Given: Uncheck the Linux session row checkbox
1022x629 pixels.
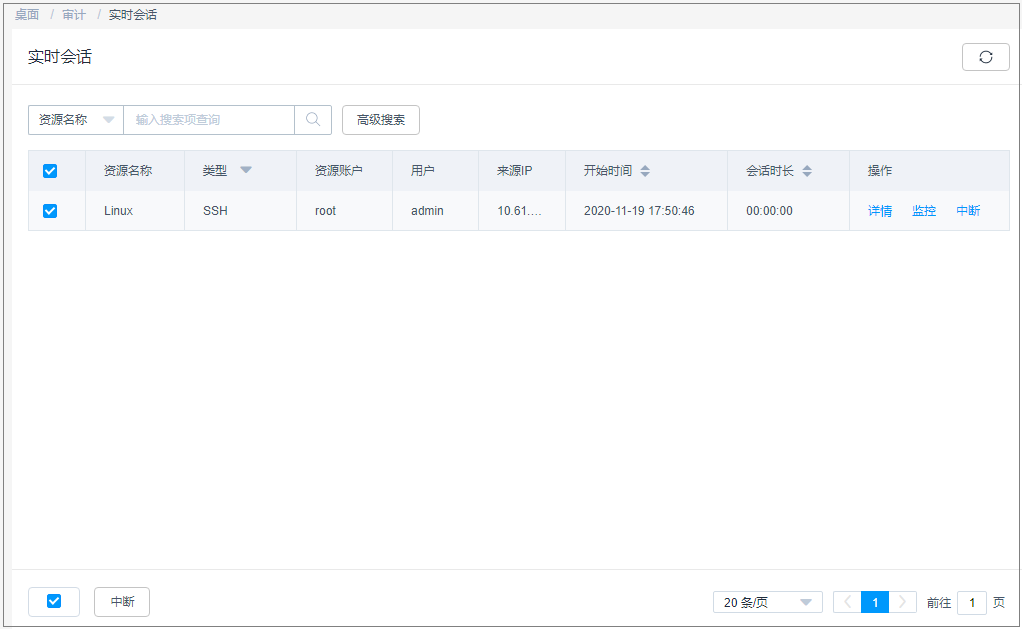Looking at the screenshot, I should (x=50, y=211).
